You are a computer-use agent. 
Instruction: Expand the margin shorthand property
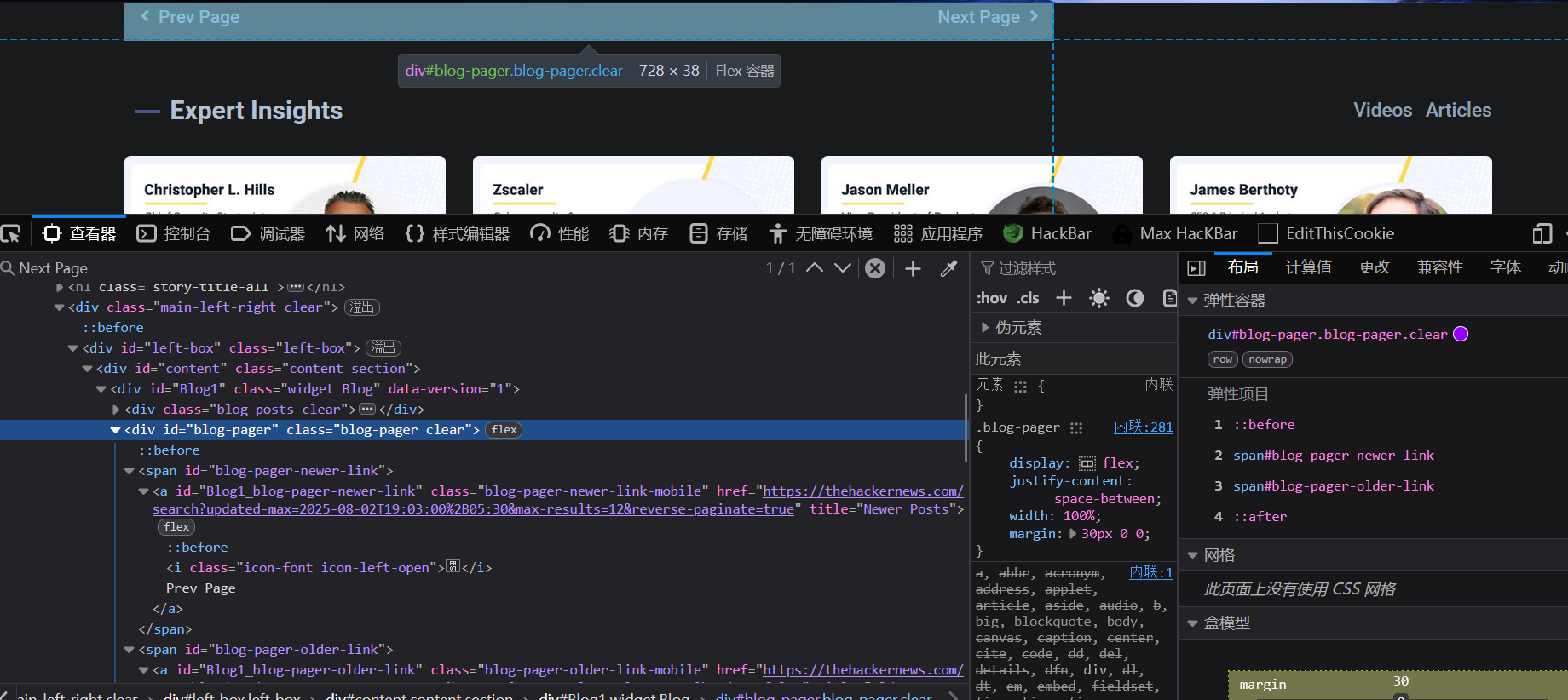point(1073,534)
